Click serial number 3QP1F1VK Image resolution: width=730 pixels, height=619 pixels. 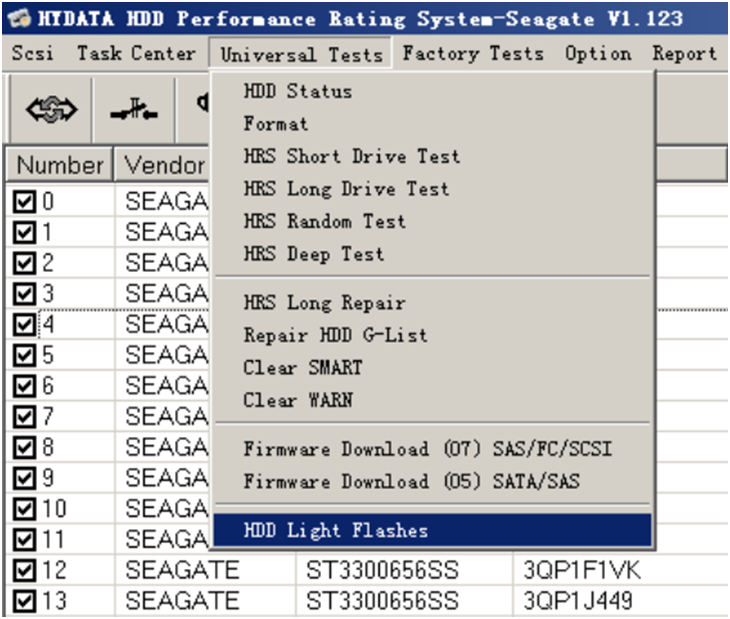pyautogui.click(x=582, y=570)
